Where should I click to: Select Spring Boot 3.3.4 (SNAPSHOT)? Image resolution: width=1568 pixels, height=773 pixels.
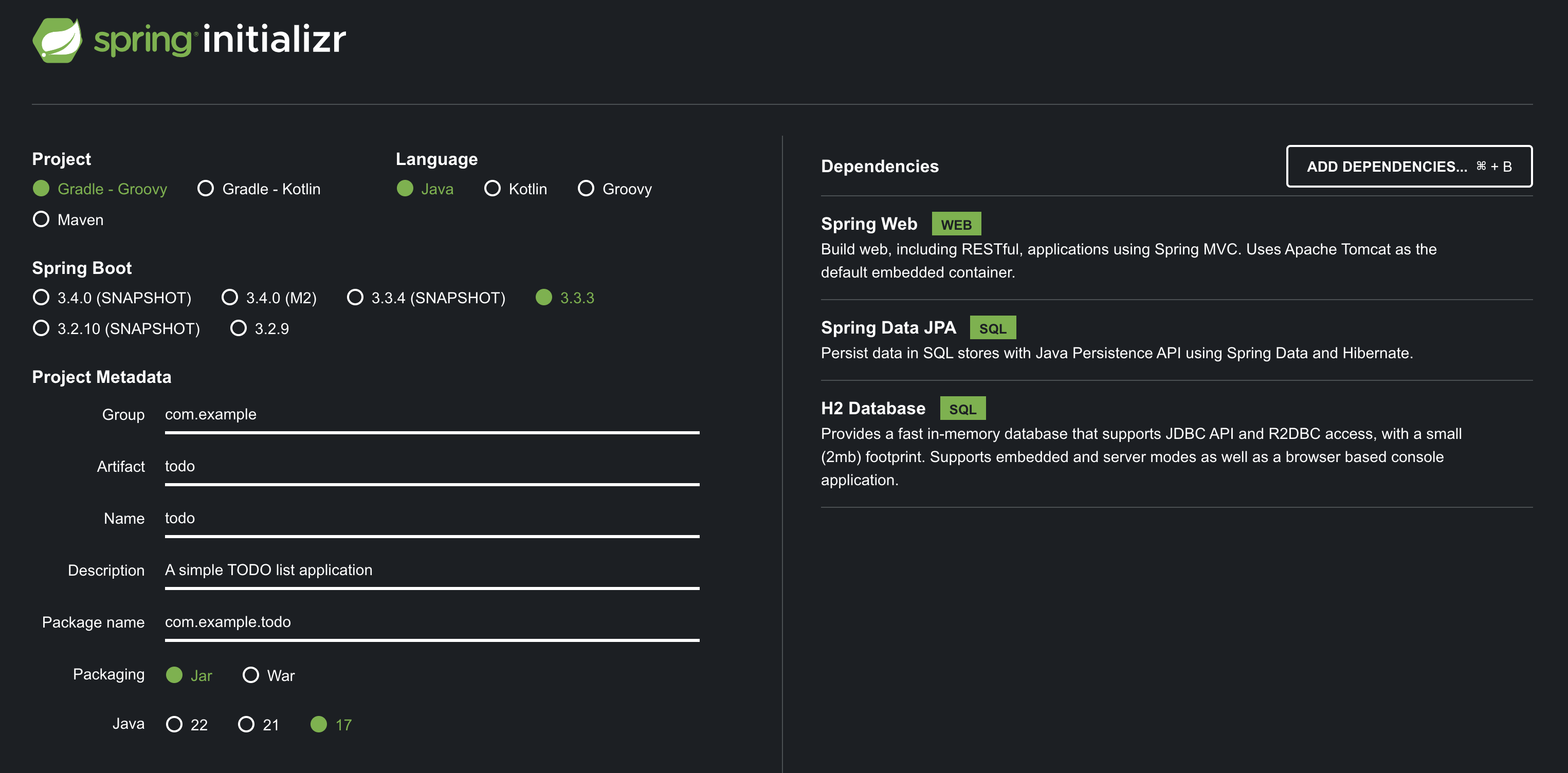pos(355,298)
